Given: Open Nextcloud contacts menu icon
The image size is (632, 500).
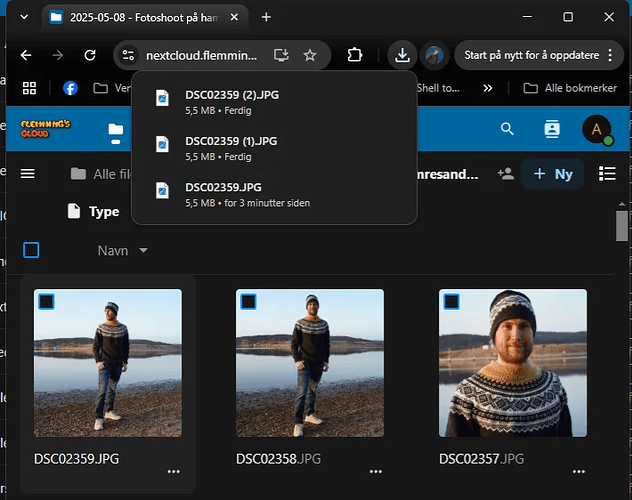Looking at the screenshot, I should click(551, 129).
